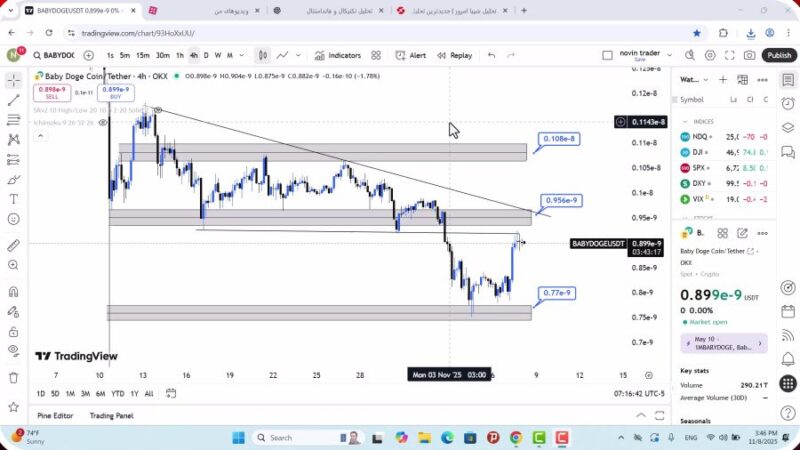Open the Pine Editor tab
The image size is (800, 450).
pyautogui.click(x=57, y=415)
